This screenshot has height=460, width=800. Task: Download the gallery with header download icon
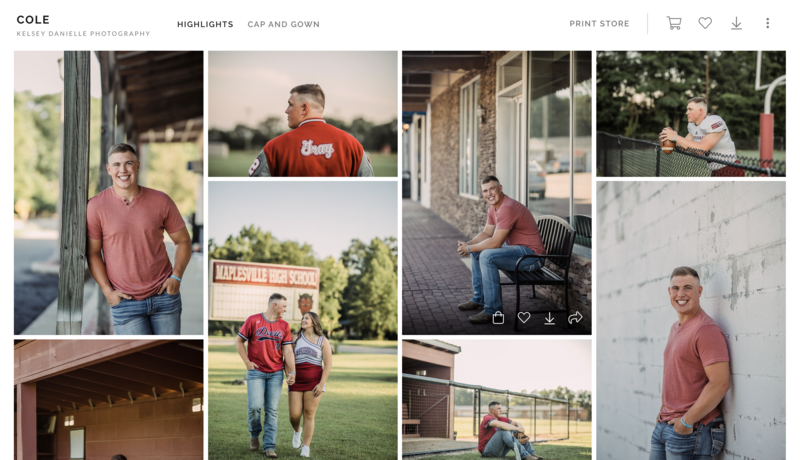[736, 23]
